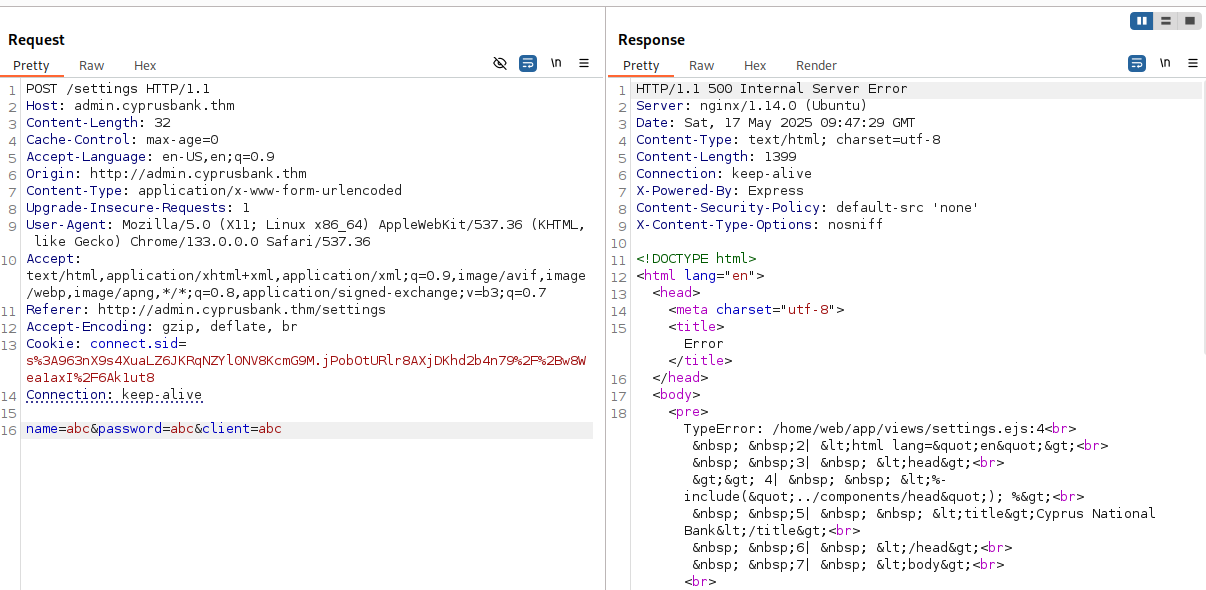Select the combined tabbed layout icon
Screen dimensions: 1206x590
[x=1189, y=21]
